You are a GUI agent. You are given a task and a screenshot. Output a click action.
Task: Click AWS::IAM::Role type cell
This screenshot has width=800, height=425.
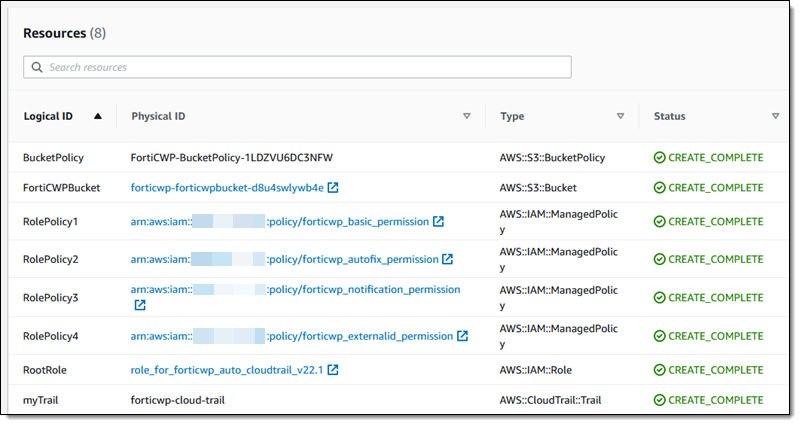click(536, 370)
